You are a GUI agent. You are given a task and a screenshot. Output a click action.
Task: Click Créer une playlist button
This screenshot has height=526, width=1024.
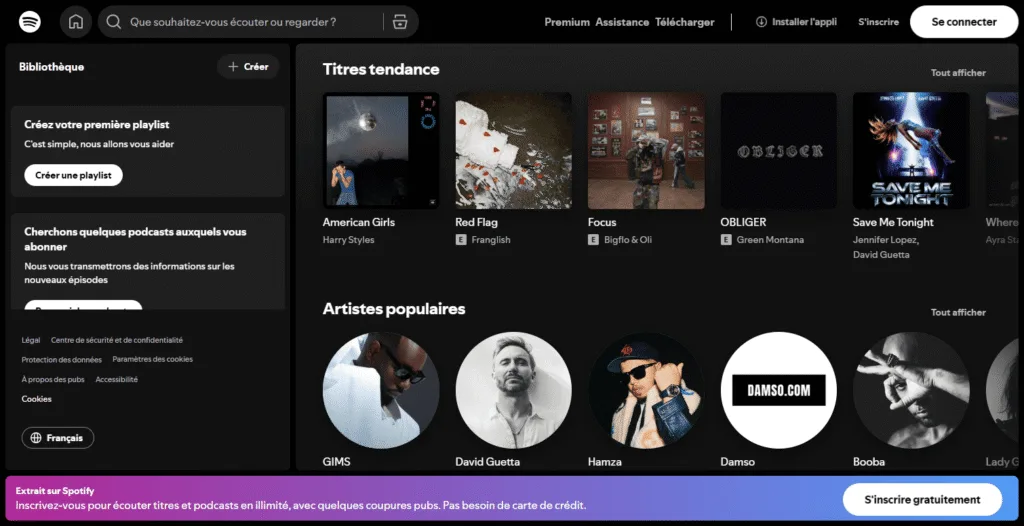(x=73, y=175)
